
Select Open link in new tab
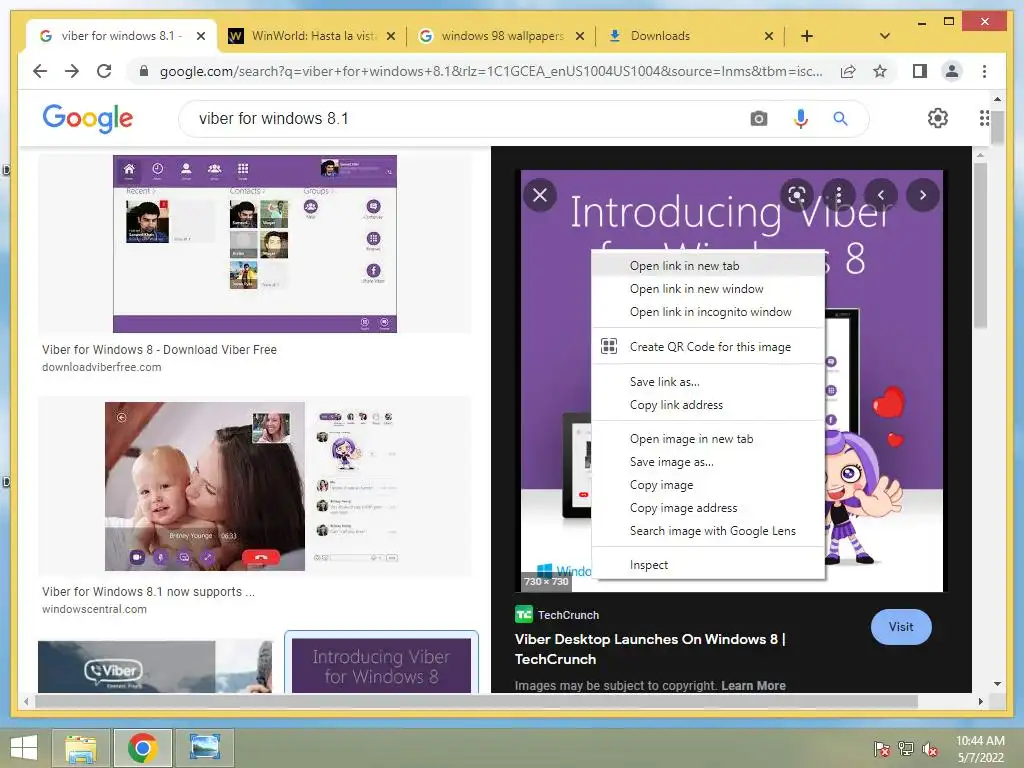pyautogui.click(x=708, y=266)
